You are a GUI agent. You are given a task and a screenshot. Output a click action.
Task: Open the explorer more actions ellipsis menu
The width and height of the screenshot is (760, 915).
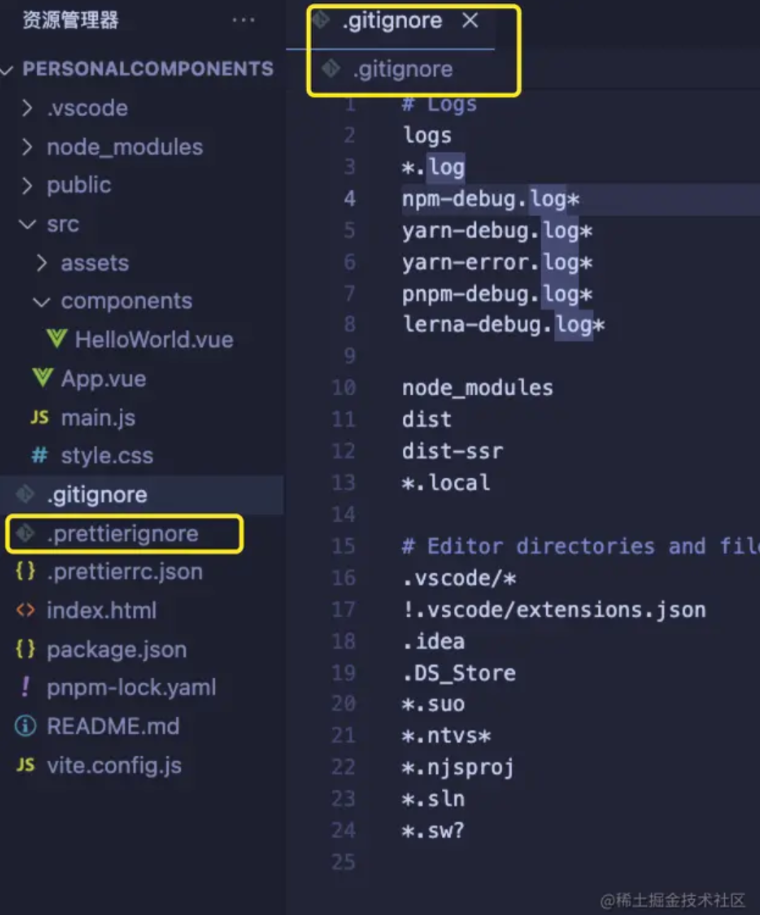243,20
